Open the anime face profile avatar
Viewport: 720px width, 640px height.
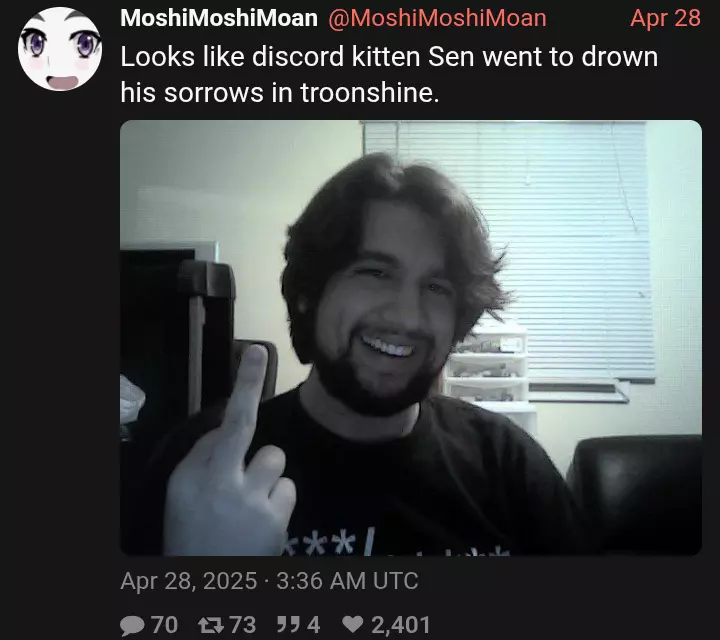pyautogui.click(x=60, y=49)
